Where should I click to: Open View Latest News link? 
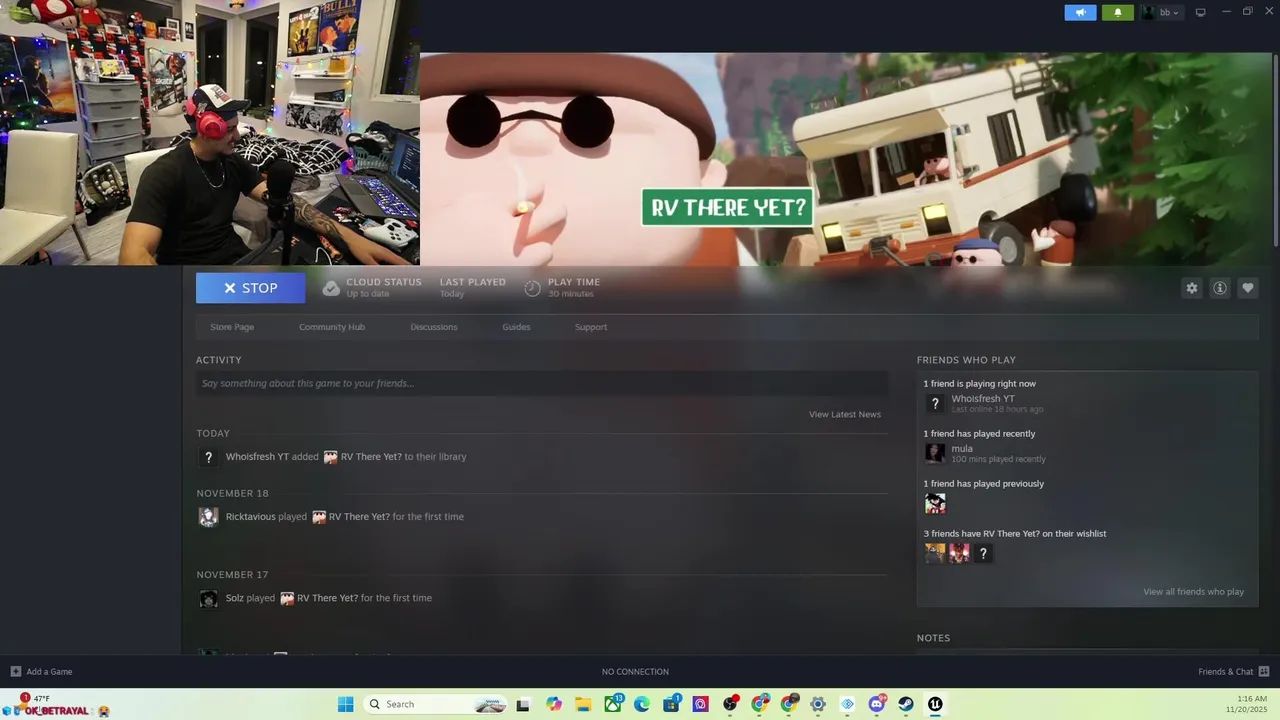[845, 414]
